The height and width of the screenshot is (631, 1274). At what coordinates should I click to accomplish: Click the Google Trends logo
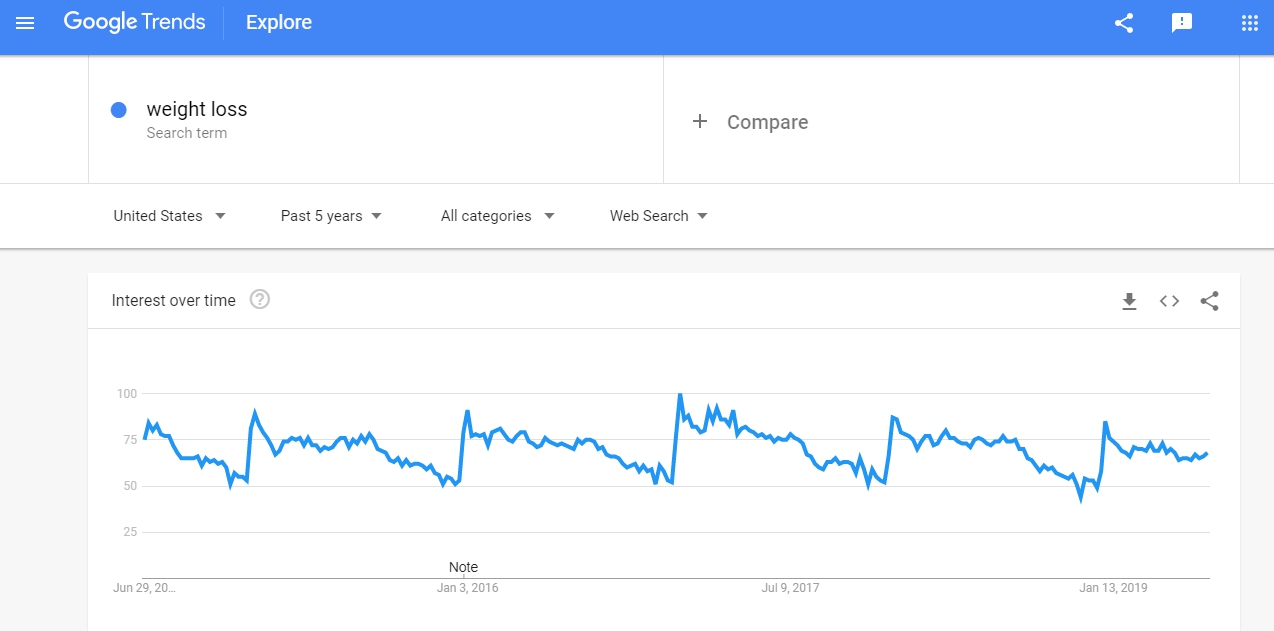click(134, 22)
